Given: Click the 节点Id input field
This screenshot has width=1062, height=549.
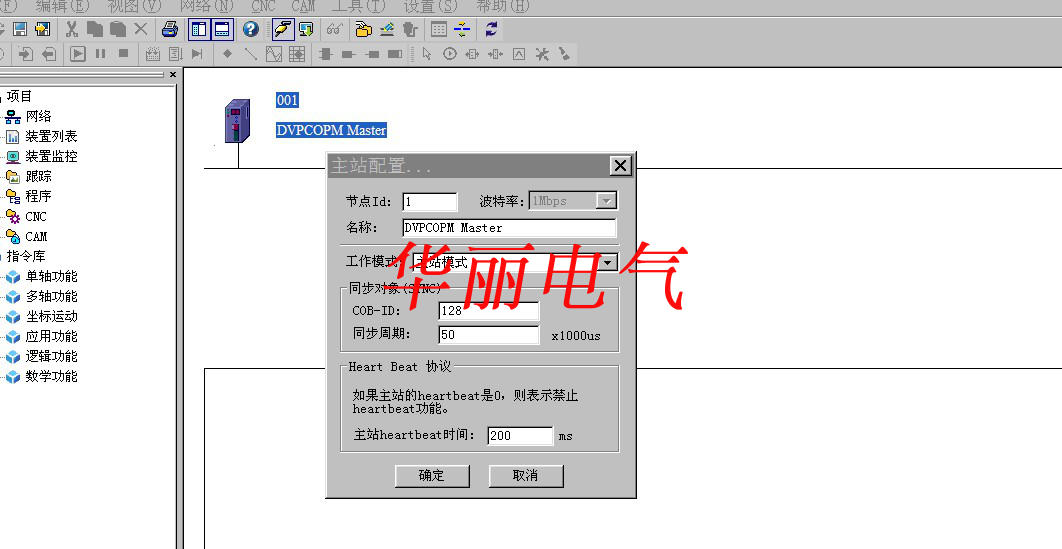Looking at the screenshot, I should pos(430,202).
